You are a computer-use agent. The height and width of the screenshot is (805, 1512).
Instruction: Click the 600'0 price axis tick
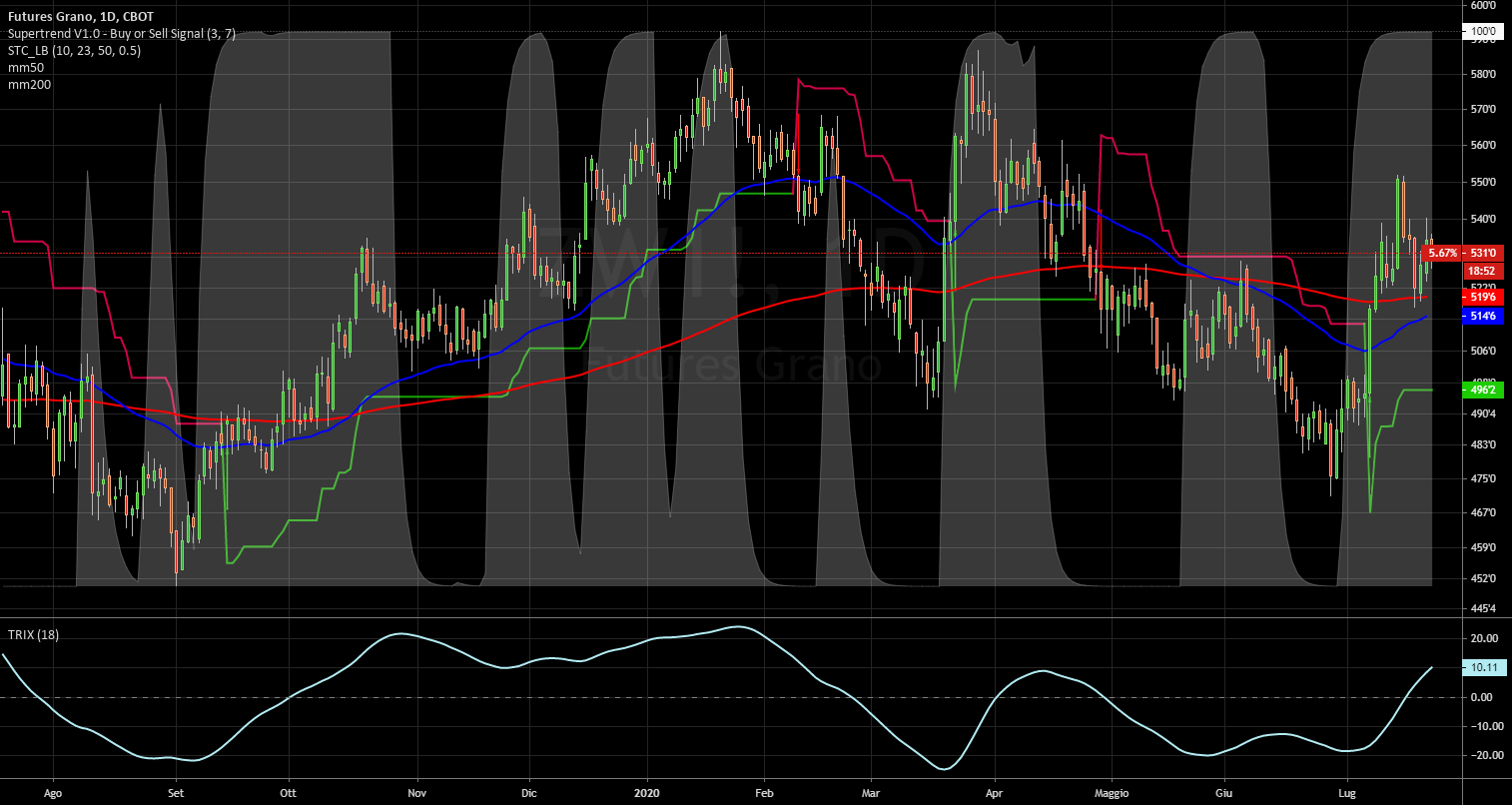[x=1483, y=5]
